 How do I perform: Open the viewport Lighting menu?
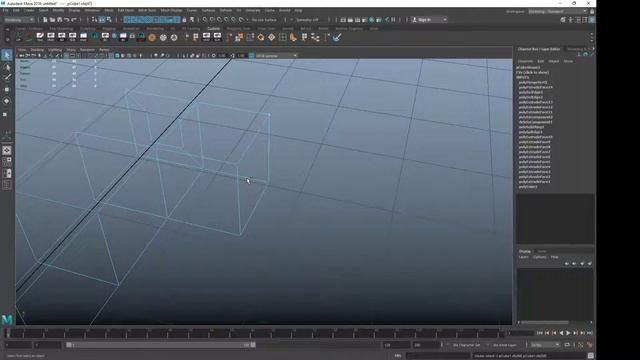click(55, 50)
